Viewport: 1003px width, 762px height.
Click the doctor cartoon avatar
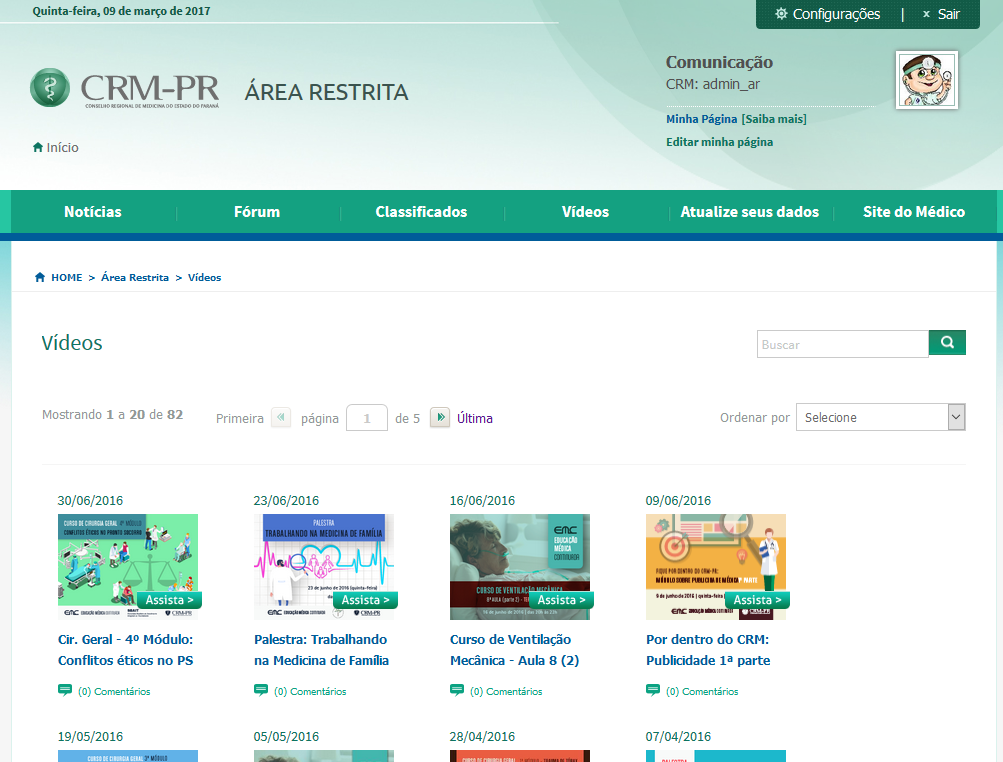[927, 80]
